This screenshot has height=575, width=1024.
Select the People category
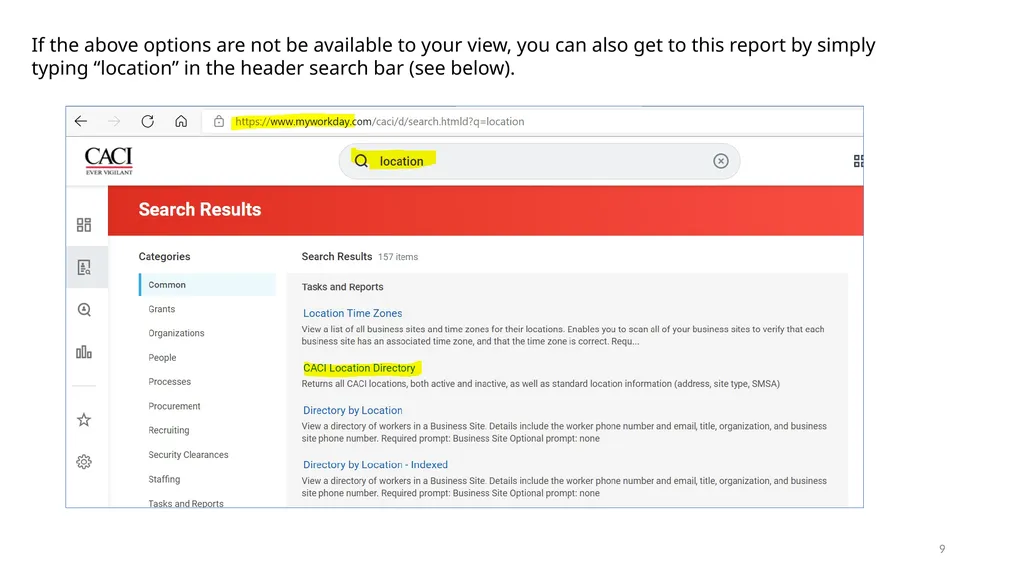162,357
